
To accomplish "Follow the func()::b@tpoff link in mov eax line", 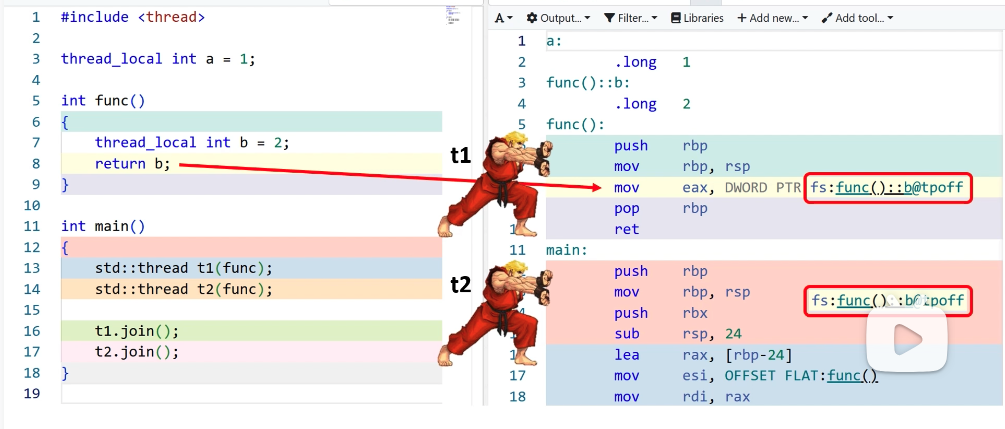I will pyautogui.click(x=899, y=188).
